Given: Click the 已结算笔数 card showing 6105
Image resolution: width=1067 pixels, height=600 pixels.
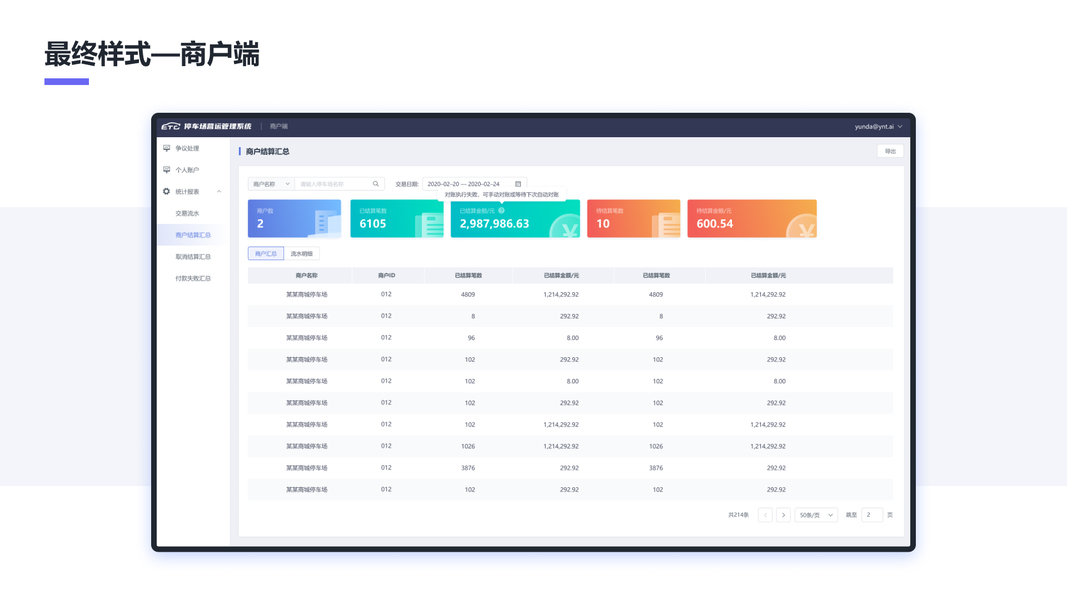Looking at the screenshot, I should point(397,218).
